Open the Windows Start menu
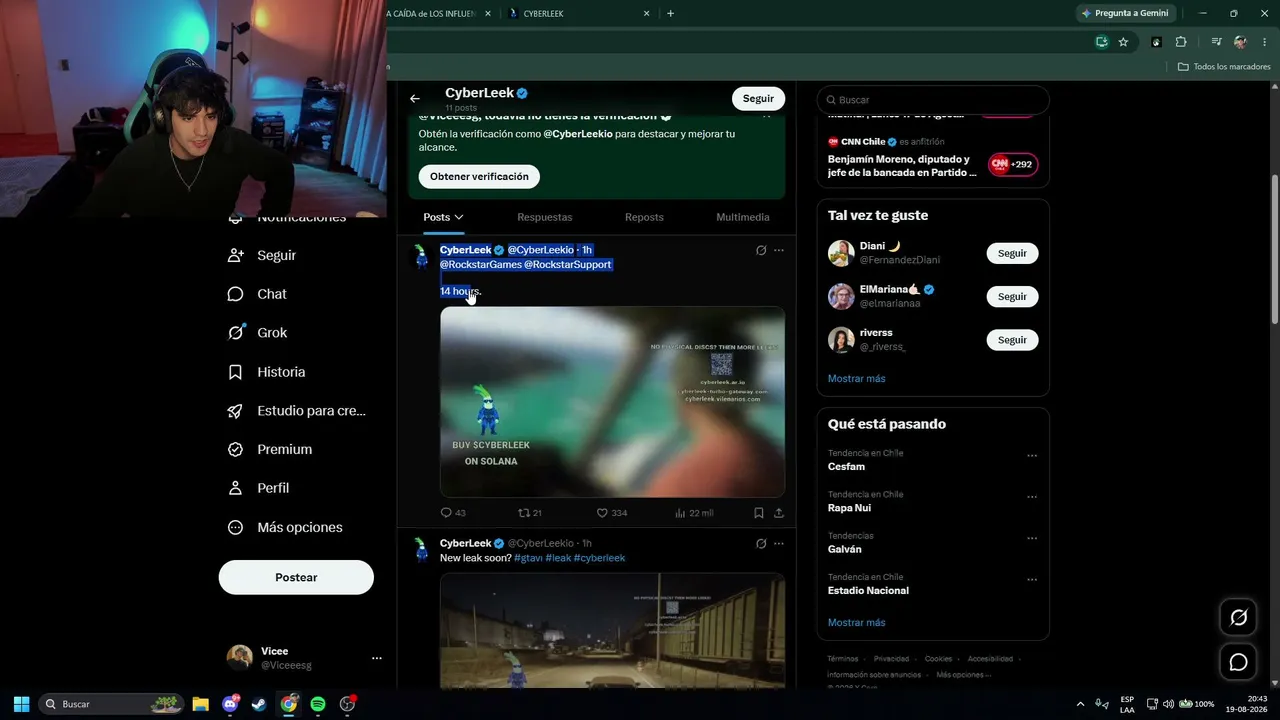Screen dimensions: 1280x720 coord(21,704)
